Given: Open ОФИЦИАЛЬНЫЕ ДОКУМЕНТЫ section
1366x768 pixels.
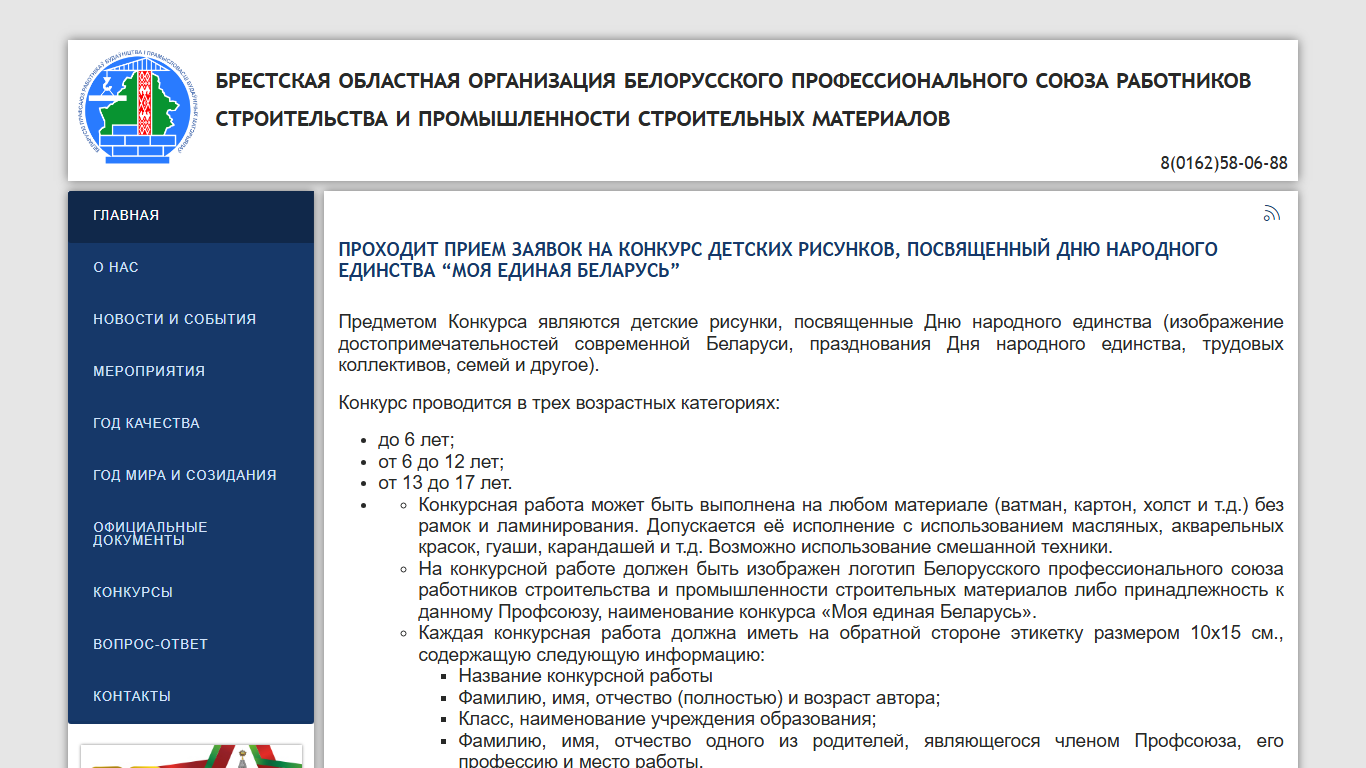Looking at the screenshot, I should 191,534.
